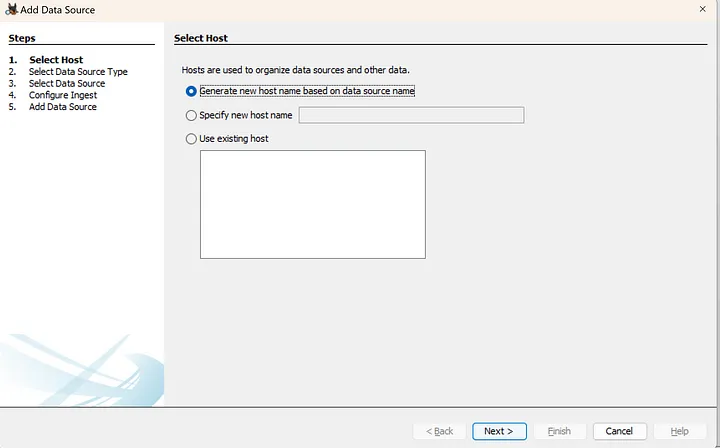The image size is (720, 448).
Task: Click the 'Steps' panel heading
Action: click(x=22, y=38)
